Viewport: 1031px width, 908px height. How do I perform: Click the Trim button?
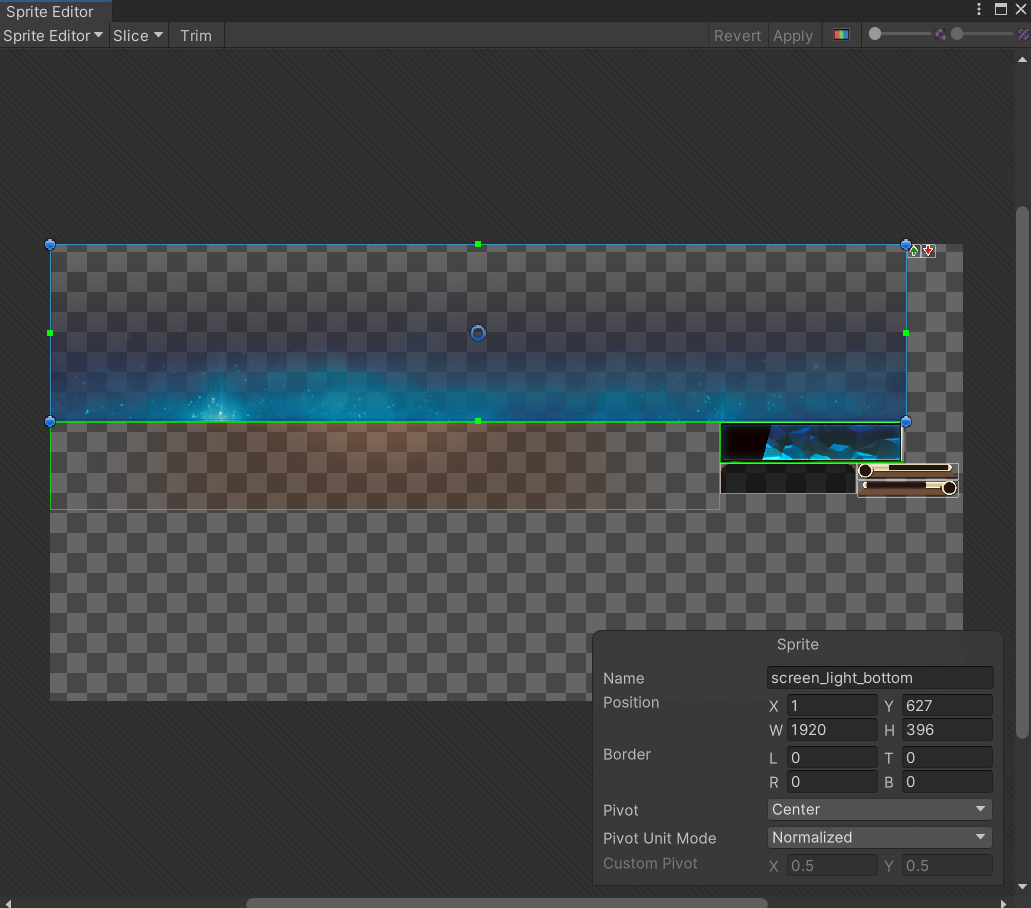tap(196, 36)
